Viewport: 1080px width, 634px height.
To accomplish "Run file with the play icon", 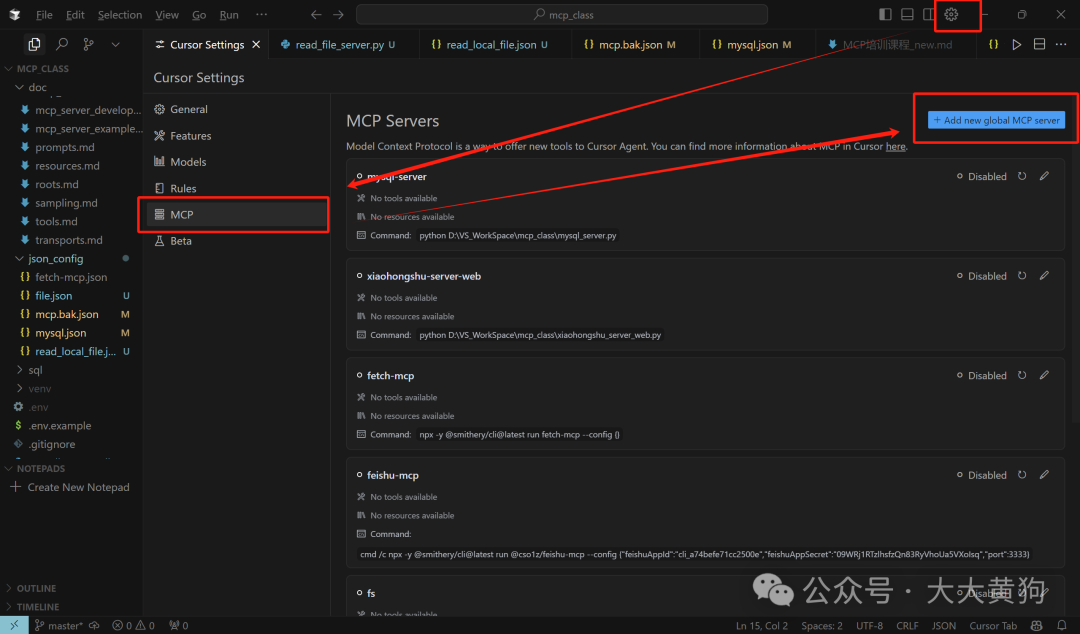I will 1017,44.
